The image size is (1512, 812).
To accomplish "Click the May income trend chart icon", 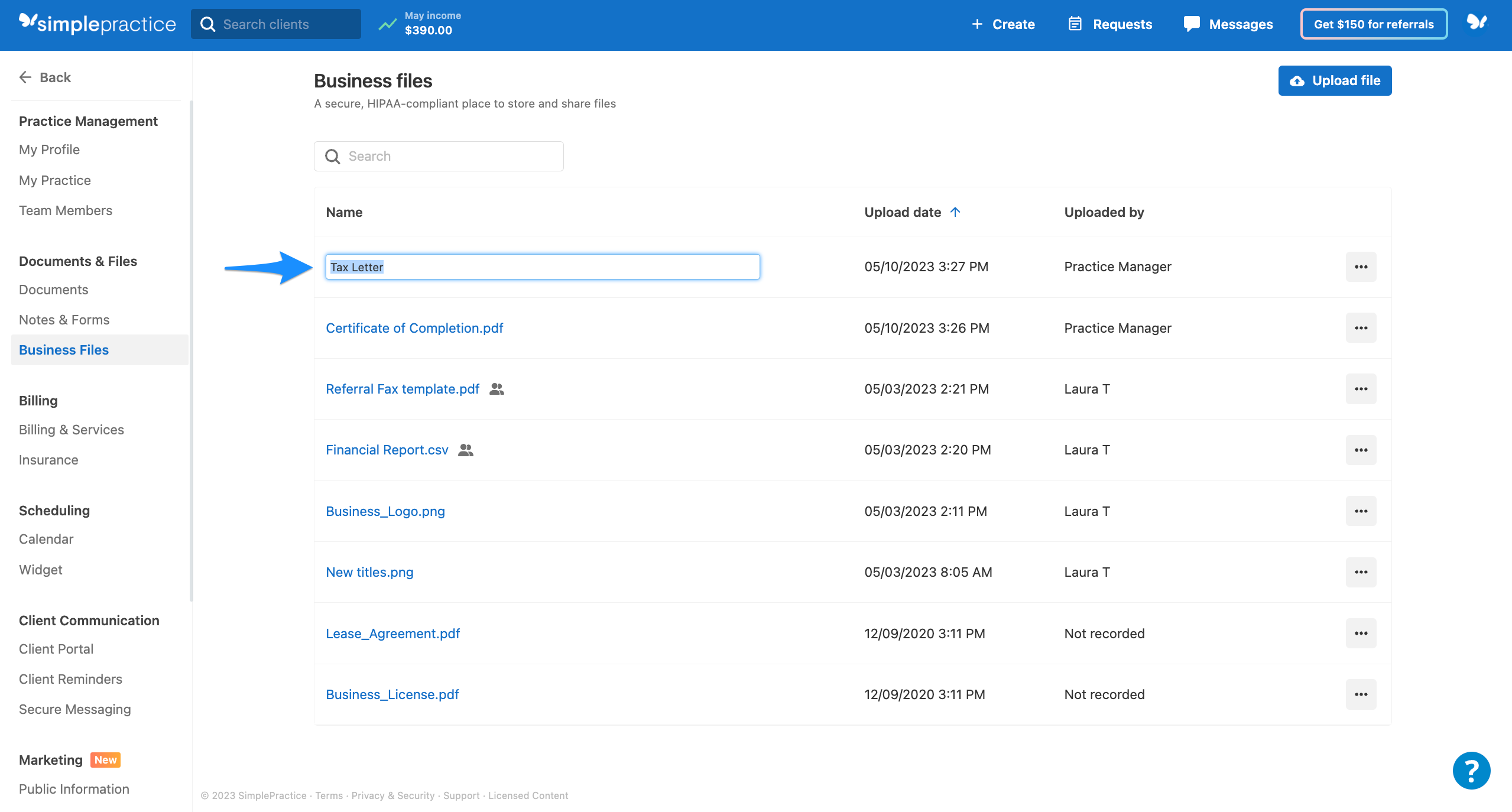I will click(x=388, y=24).
